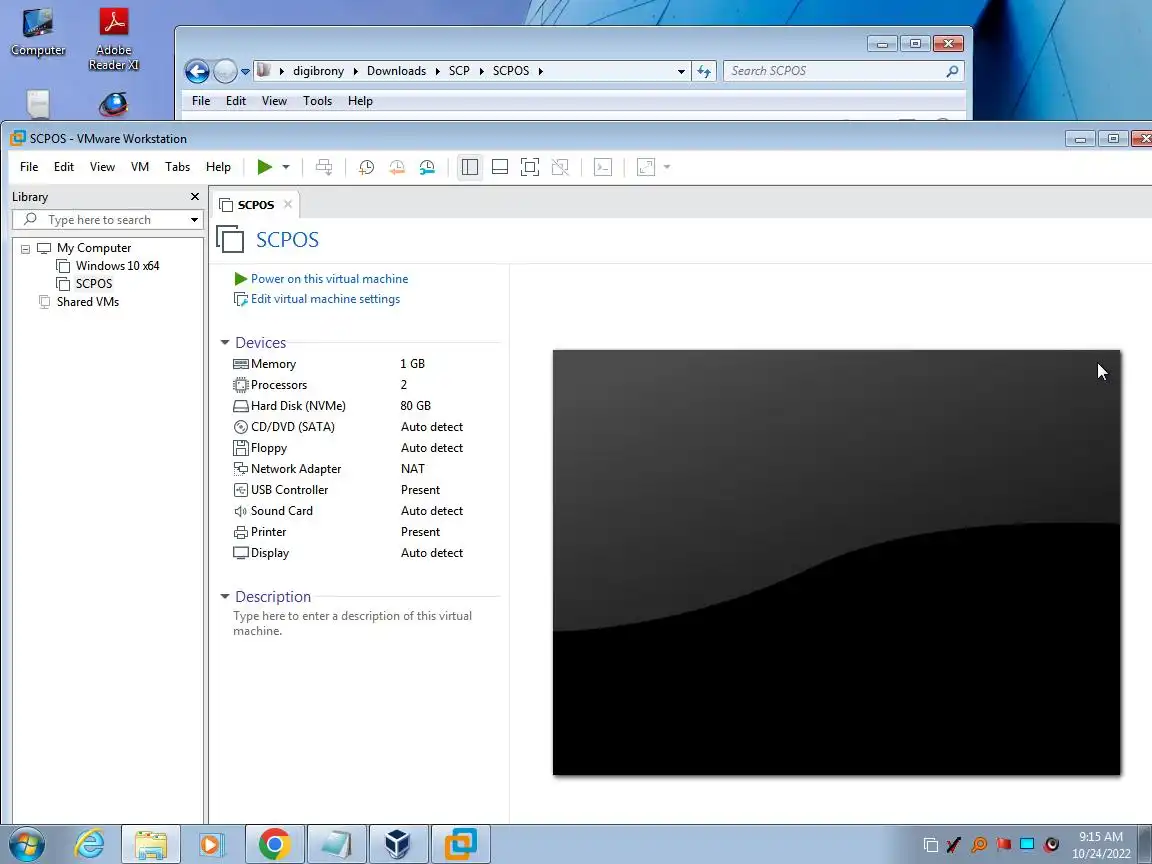Open the Windows Start menu
1152x864 pixels.
pyautogui.click(x=27, y=844)
